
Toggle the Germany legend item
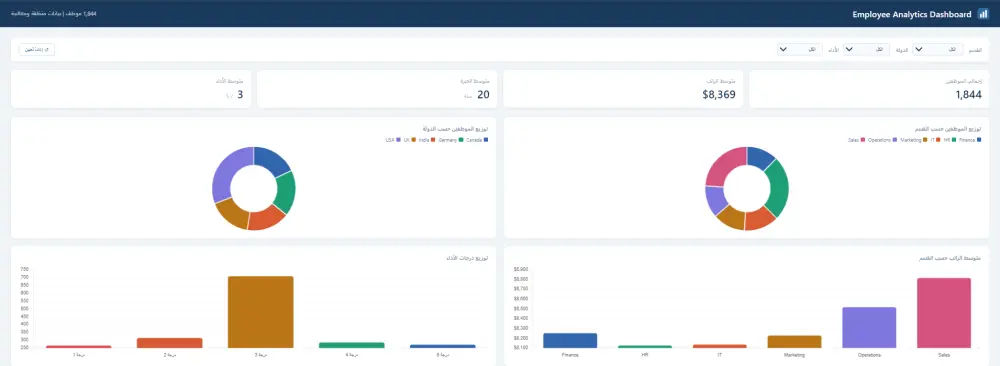point(450,140)
